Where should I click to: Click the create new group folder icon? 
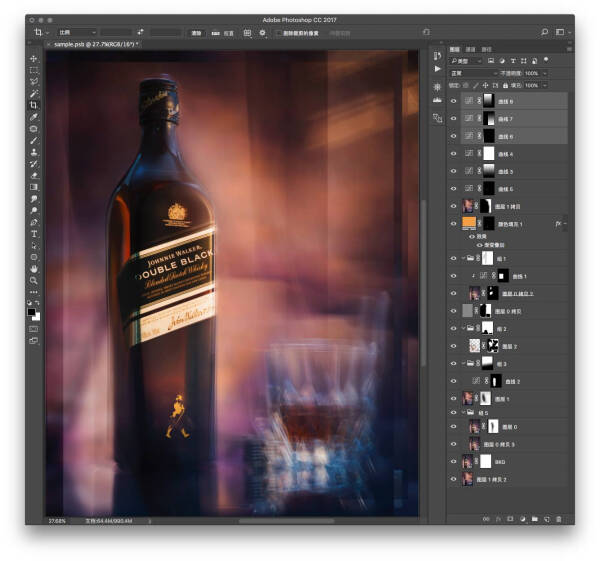click(x=535, y=519)
